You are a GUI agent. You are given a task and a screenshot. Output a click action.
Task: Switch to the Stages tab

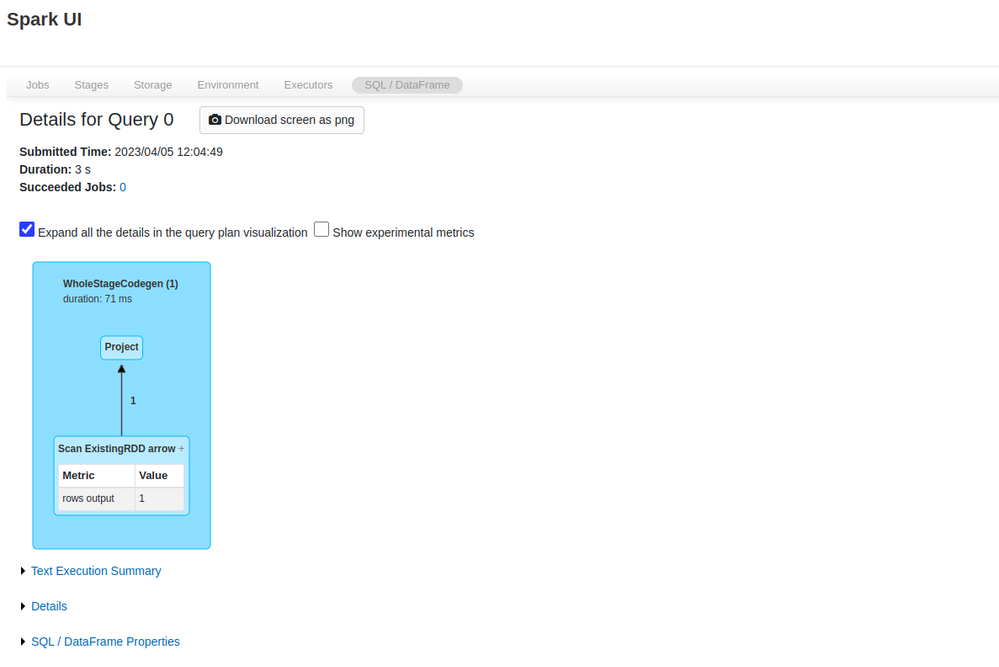click(x=91, y=85)
